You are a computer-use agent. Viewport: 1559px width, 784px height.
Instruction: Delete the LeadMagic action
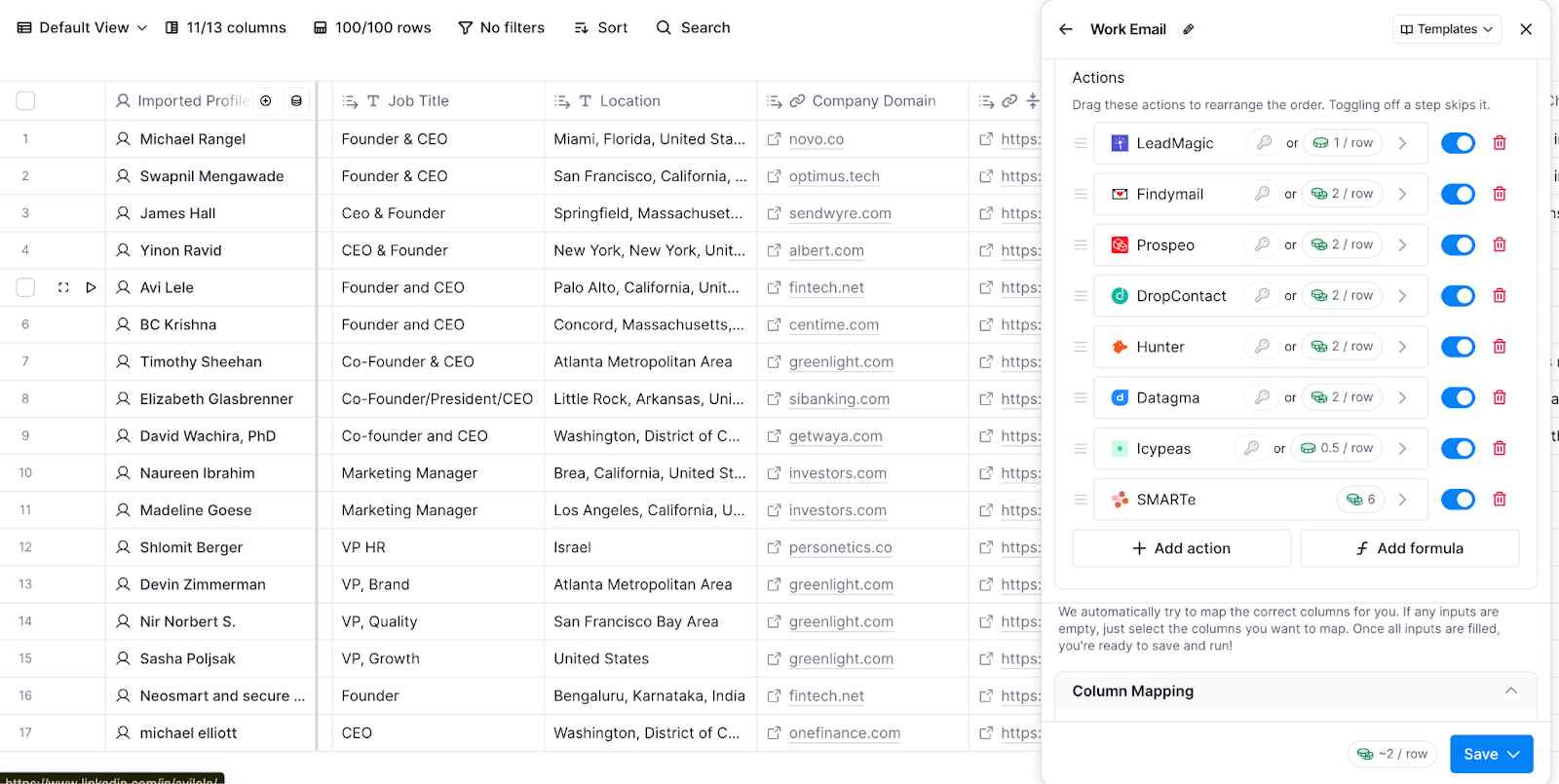pyautogui.click(x=1500, y=143)
